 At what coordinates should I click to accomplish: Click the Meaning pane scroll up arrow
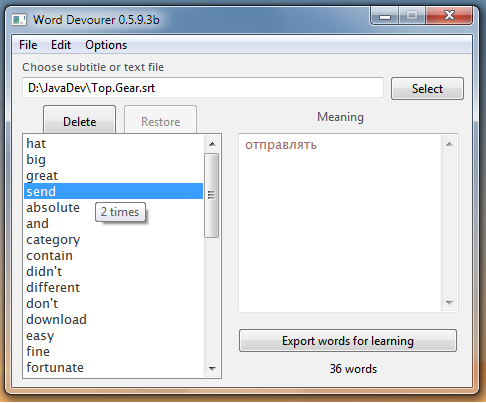click(449, 144)
